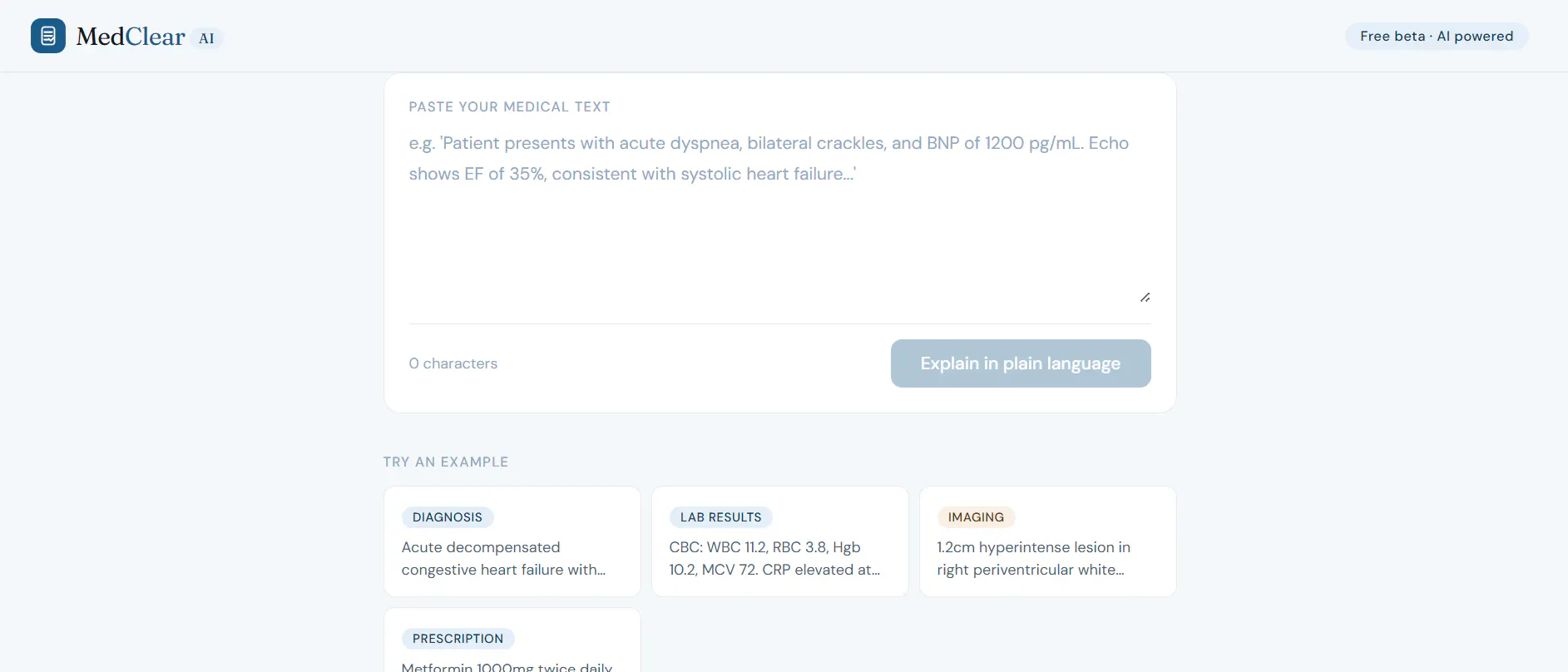Viewport: 1568px width, 672px height.
Task: Focus the medical text input area
Action: pos(779,216)
